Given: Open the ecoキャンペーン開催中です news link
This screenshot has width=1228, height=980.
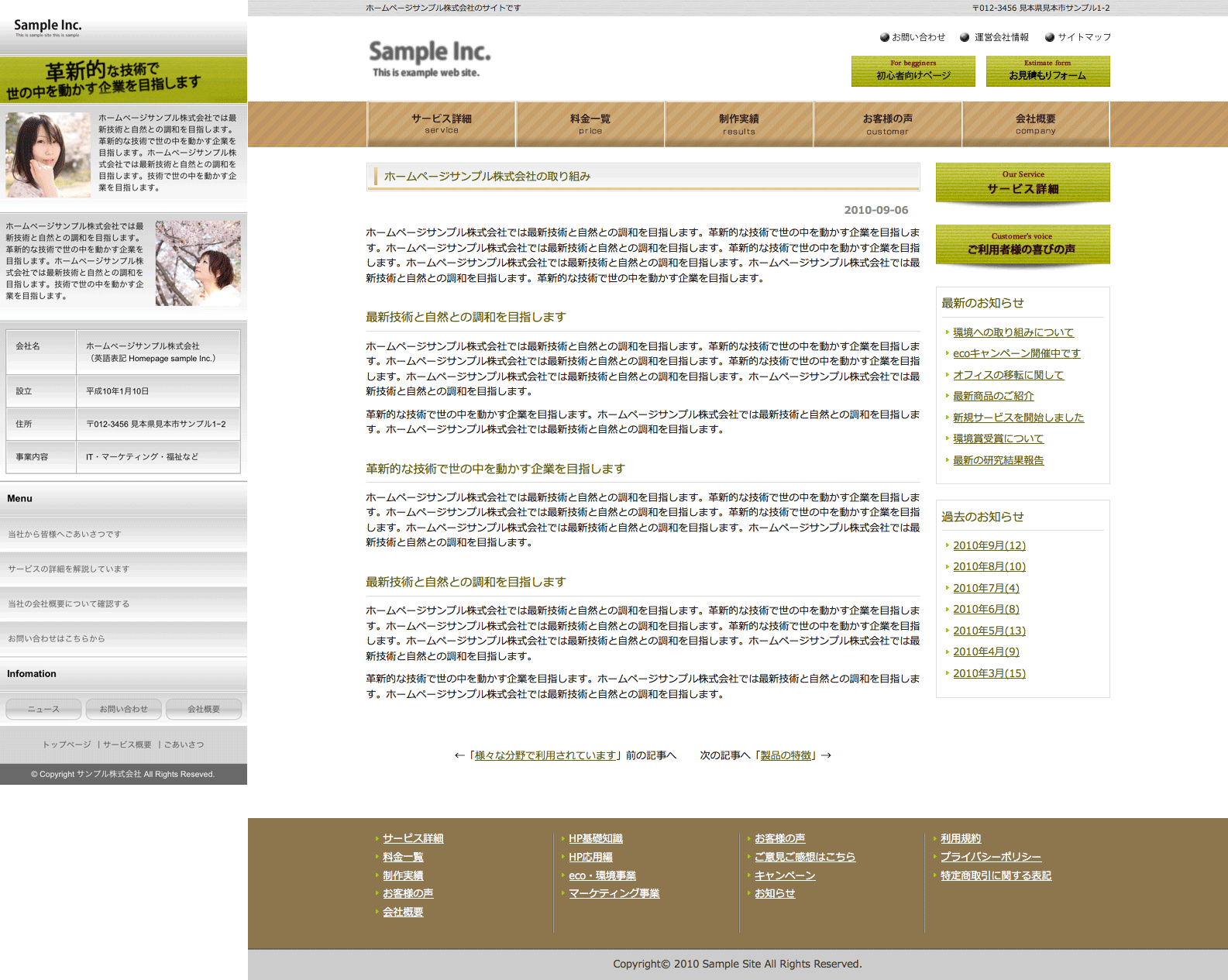Looking at the screenshot, I should coord(1016,353).
